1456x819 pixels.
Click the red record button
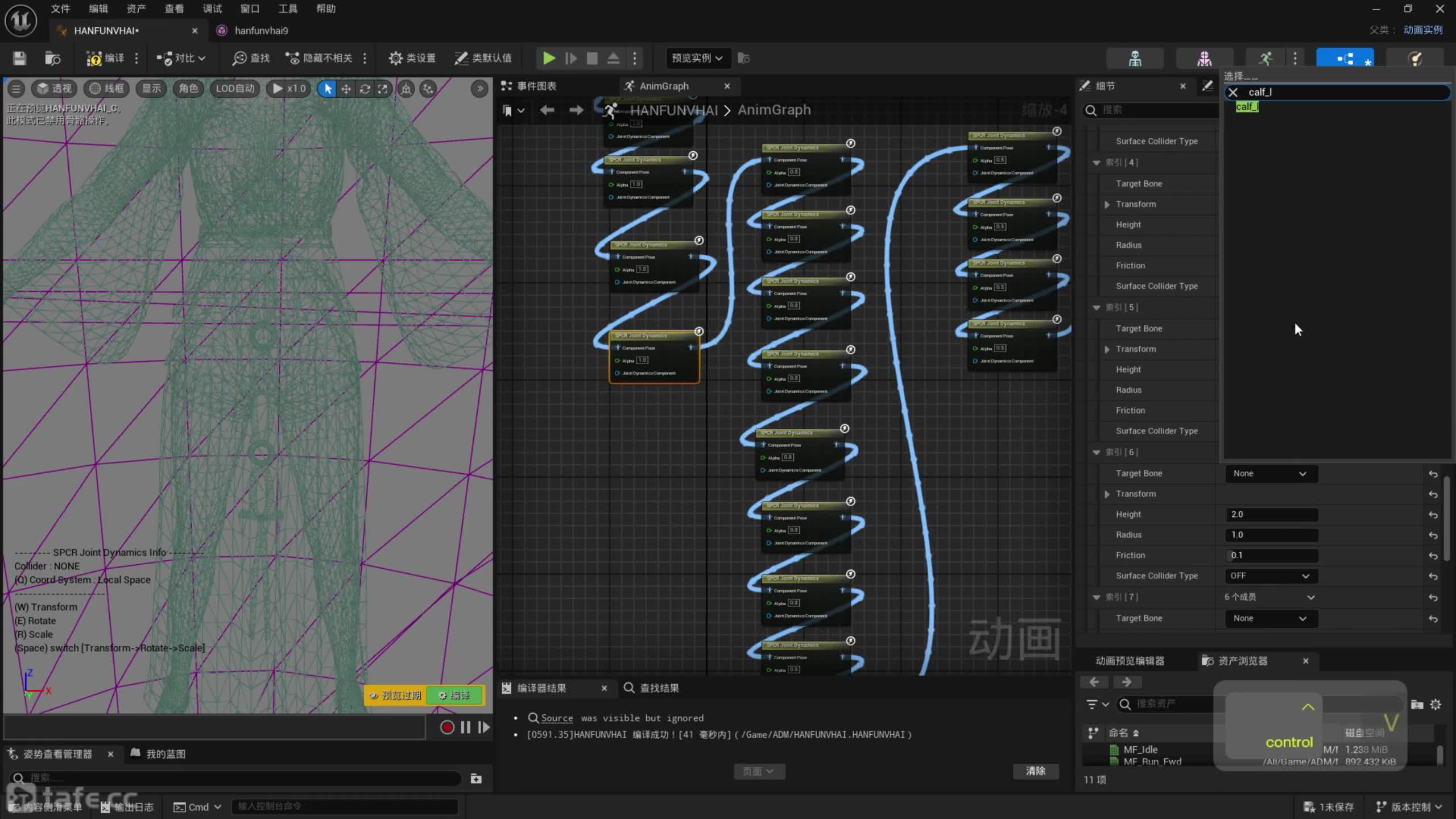447,727
